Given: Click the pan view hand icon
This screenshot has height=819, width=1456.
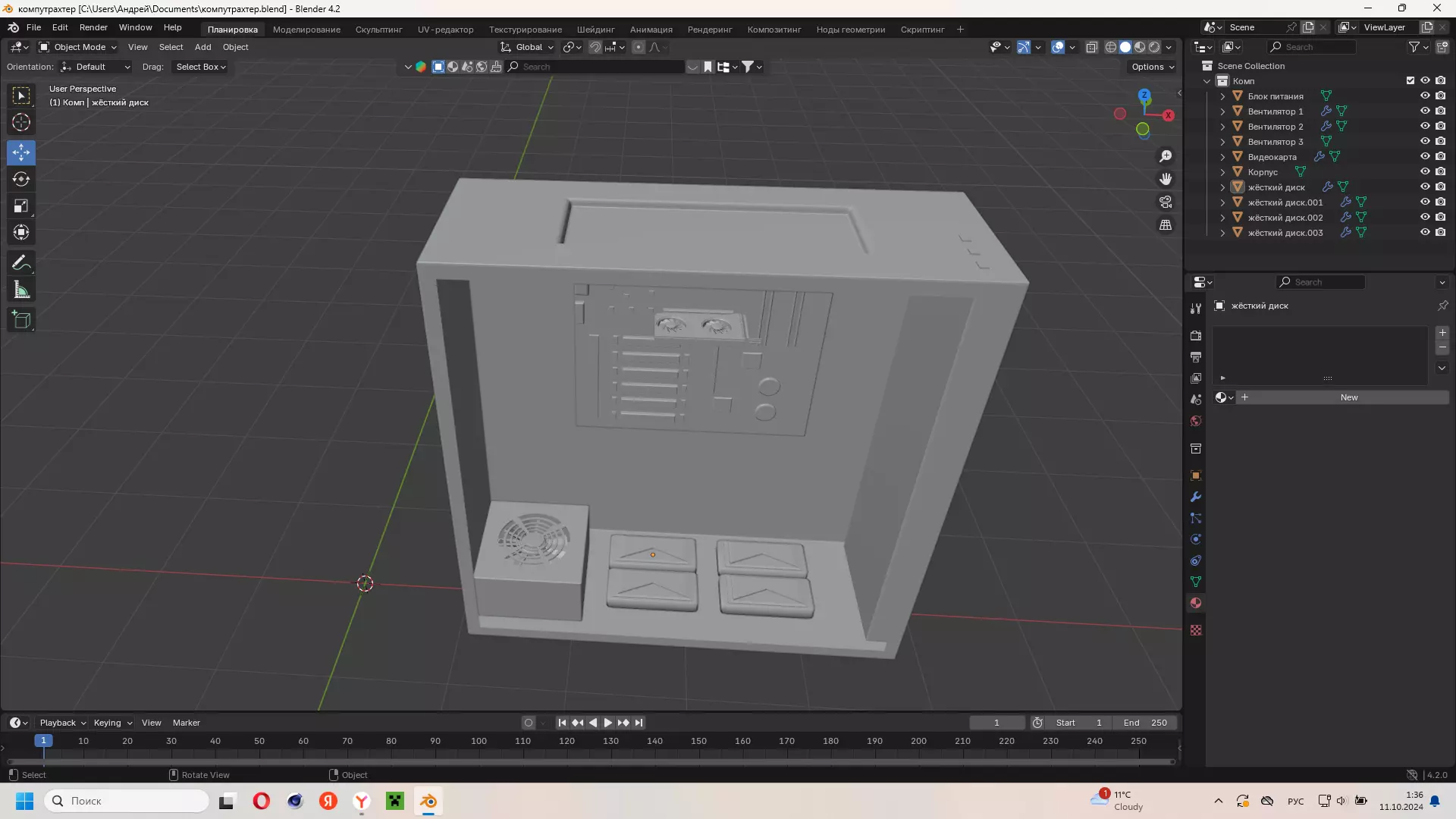Looking at the screenshot, I should coord(1166,179).
